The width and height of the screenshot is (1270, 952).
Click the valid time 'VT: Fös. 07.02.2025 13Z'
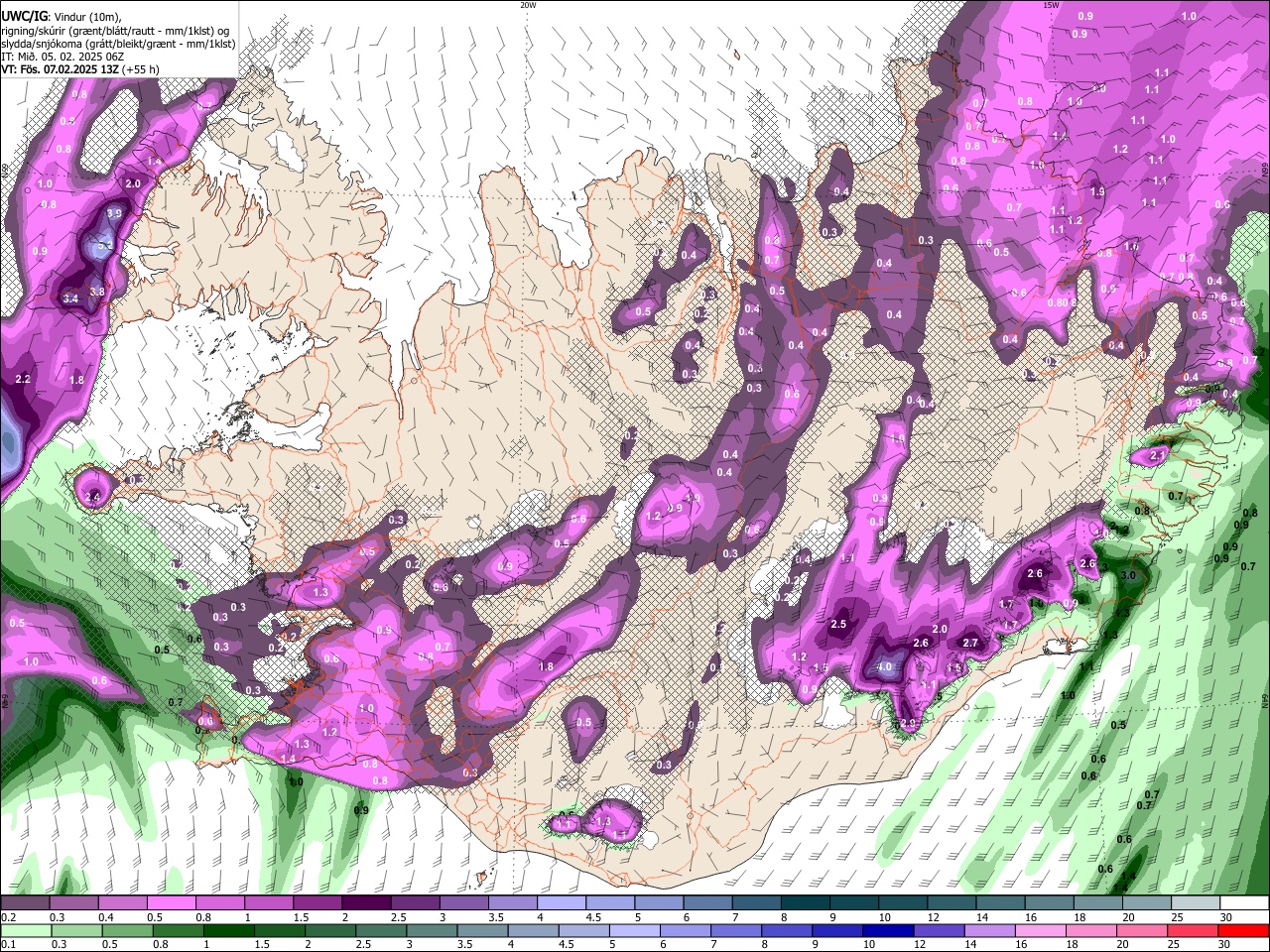tap(60, 69)
